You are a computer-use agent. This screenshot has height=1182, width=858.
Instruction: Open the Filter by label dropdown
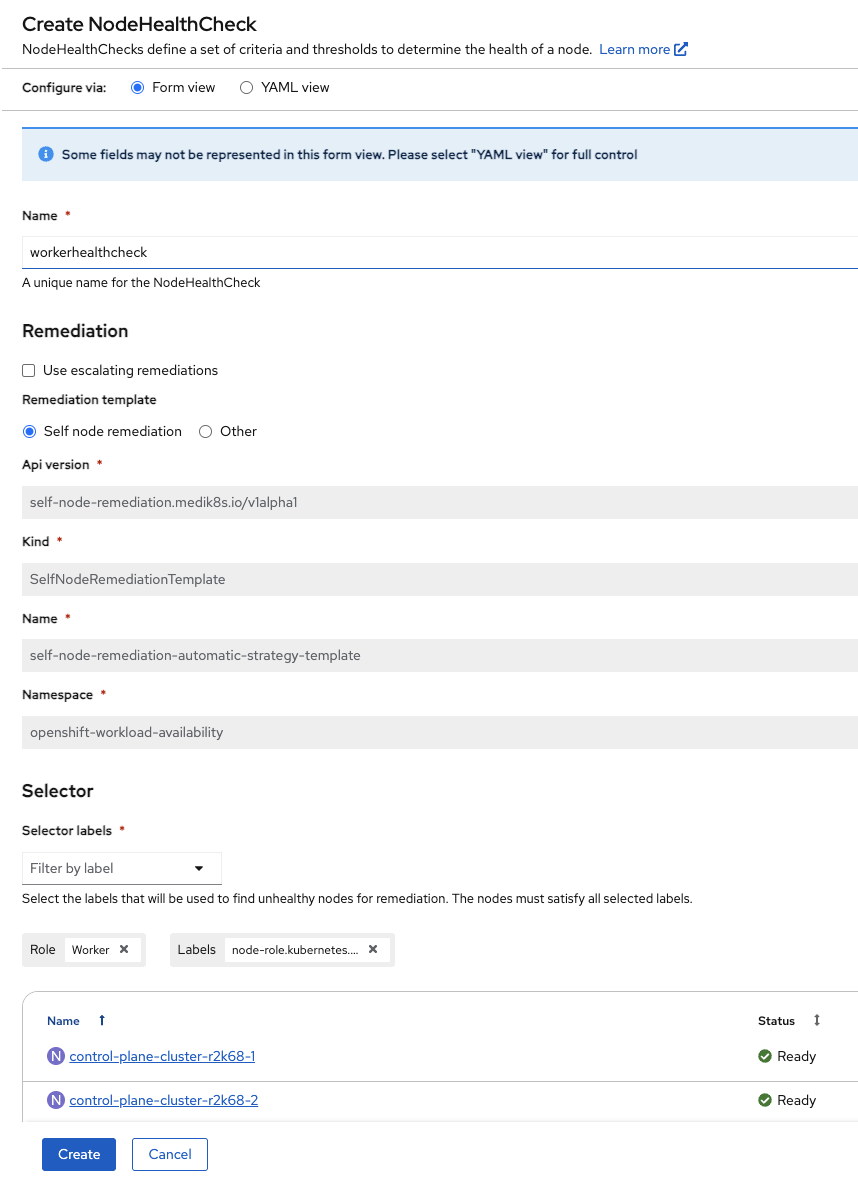[x=122, y=868]
